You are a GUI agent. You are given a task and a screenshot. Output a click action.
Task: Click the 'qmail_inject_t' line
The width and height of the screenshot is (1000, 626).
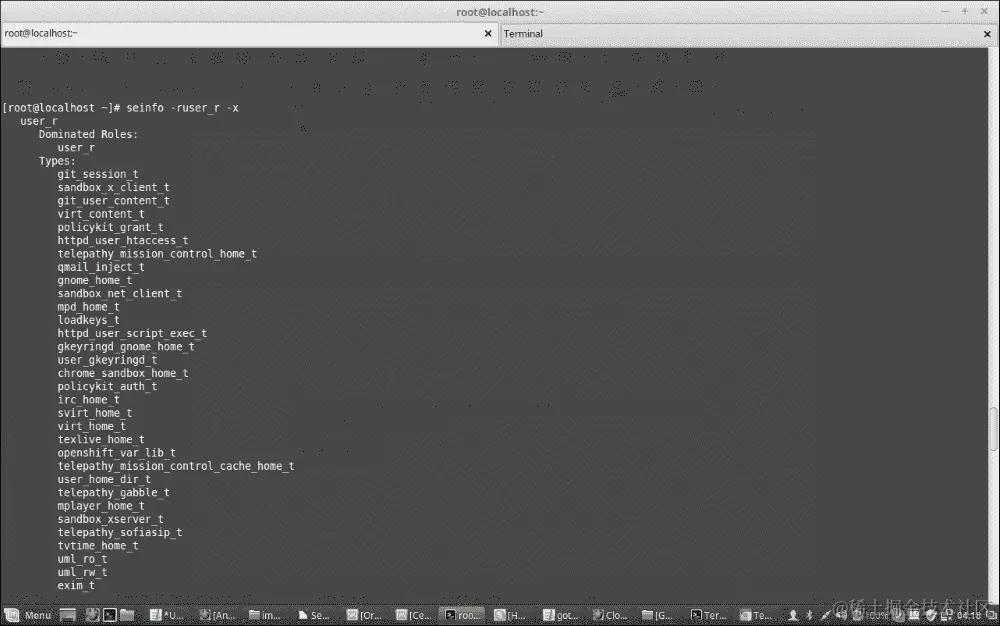point(101,267)
